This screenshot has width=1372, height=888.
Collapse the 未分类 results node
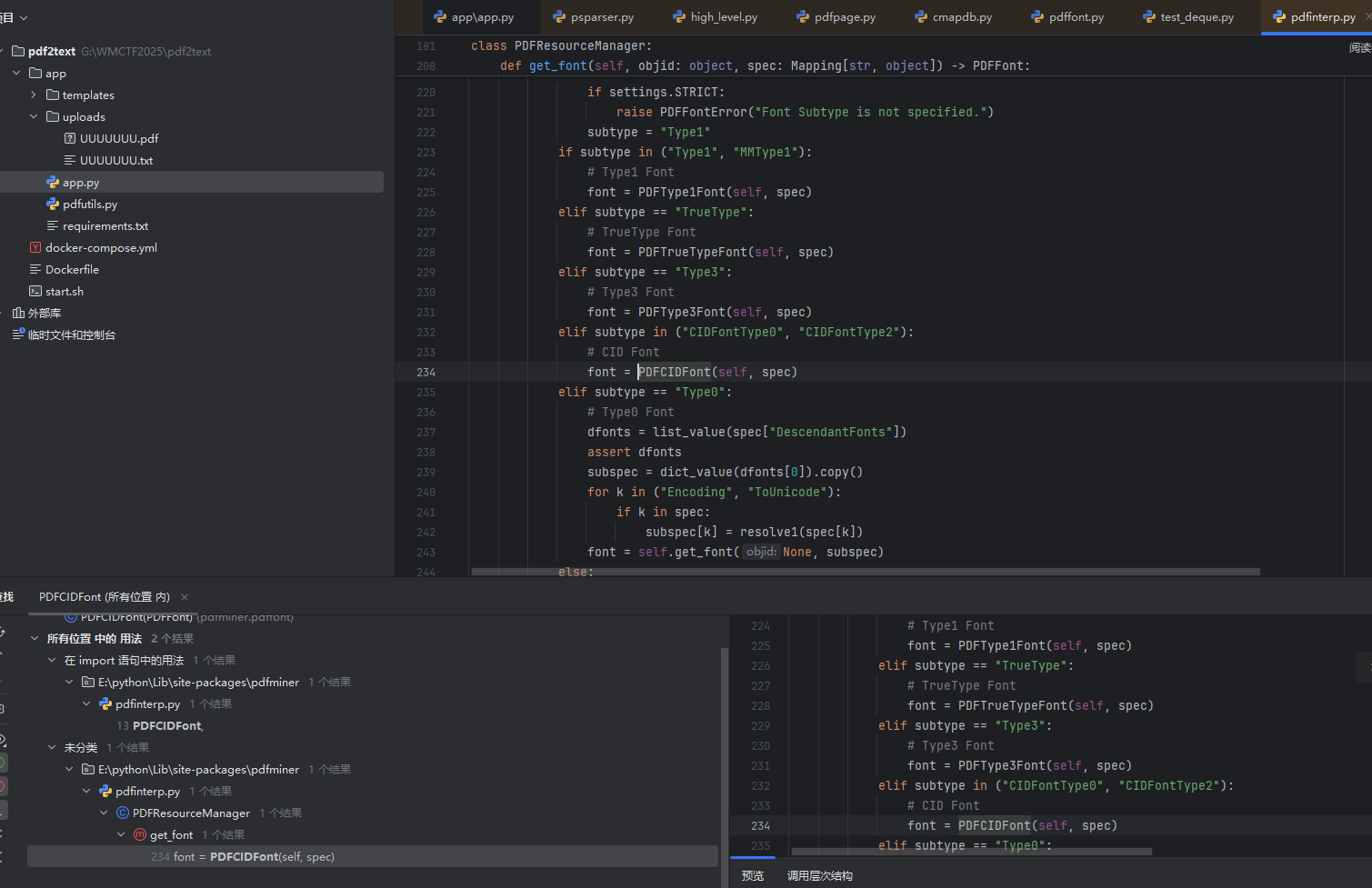52,748
